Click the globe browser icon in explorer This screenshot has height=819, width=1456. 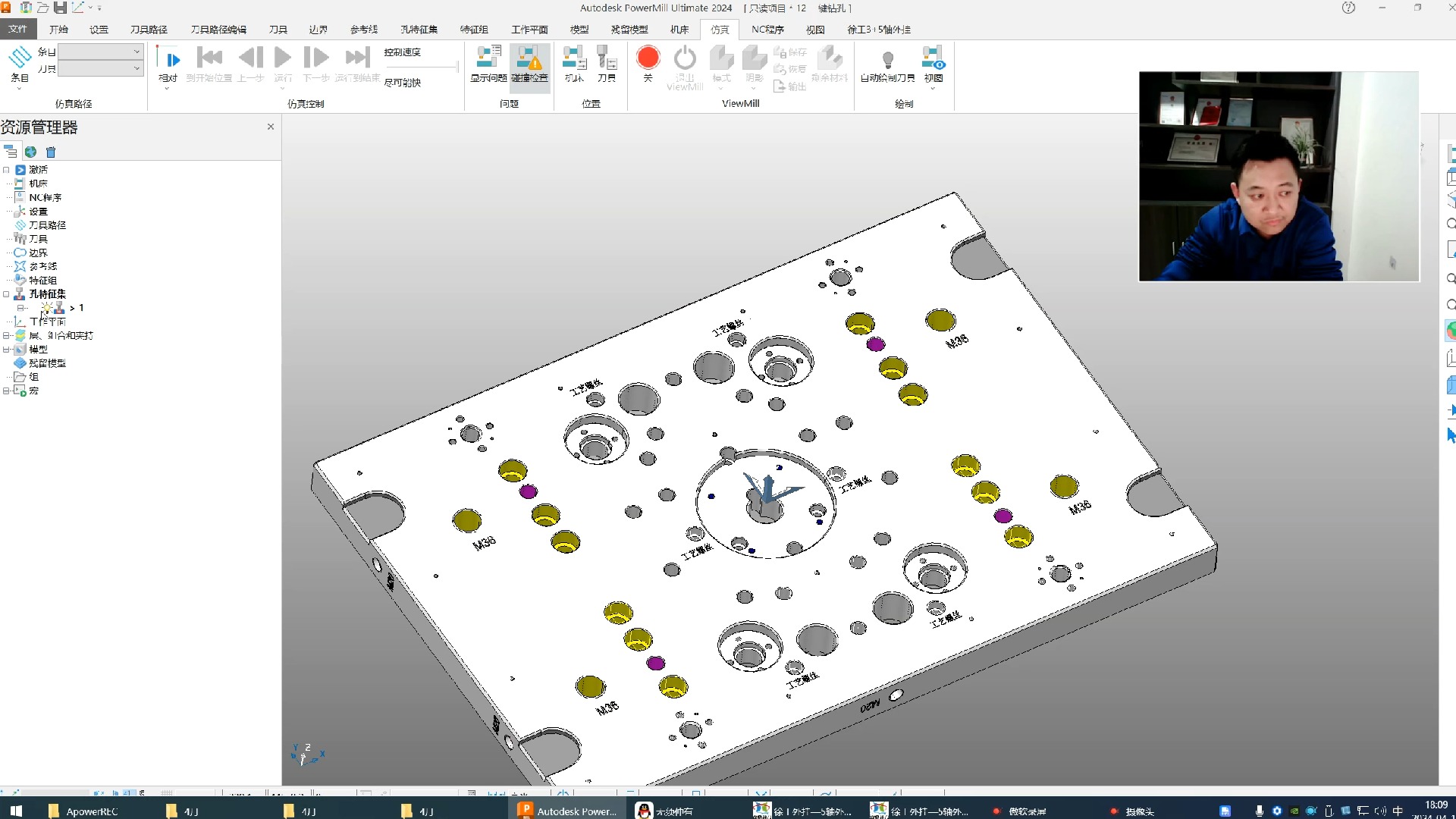31,152
